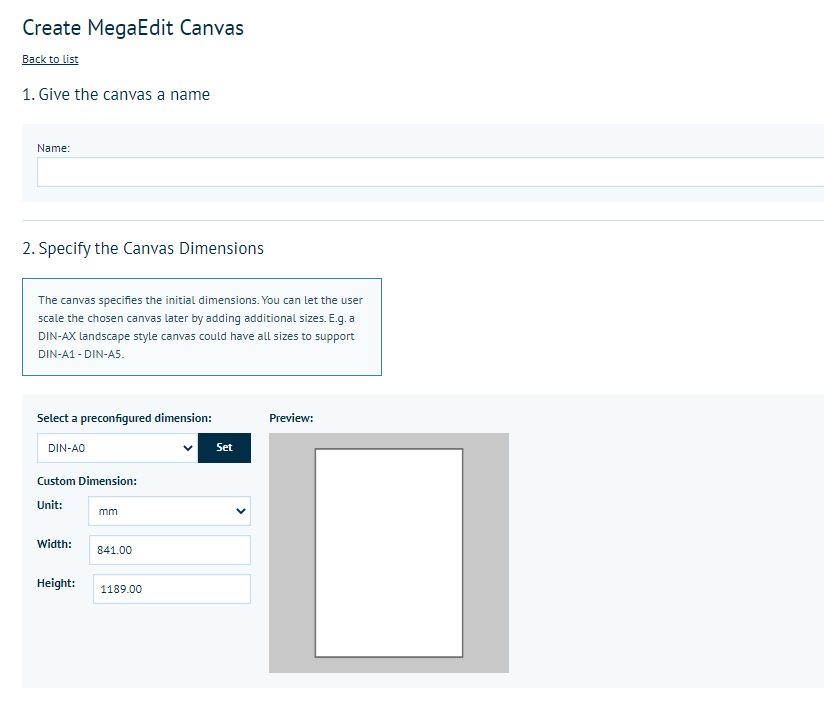This screenshot has width=824, height=709.
Task: Click the "1. Give the canvas a name" heading
Action: (x=116, y=94)
